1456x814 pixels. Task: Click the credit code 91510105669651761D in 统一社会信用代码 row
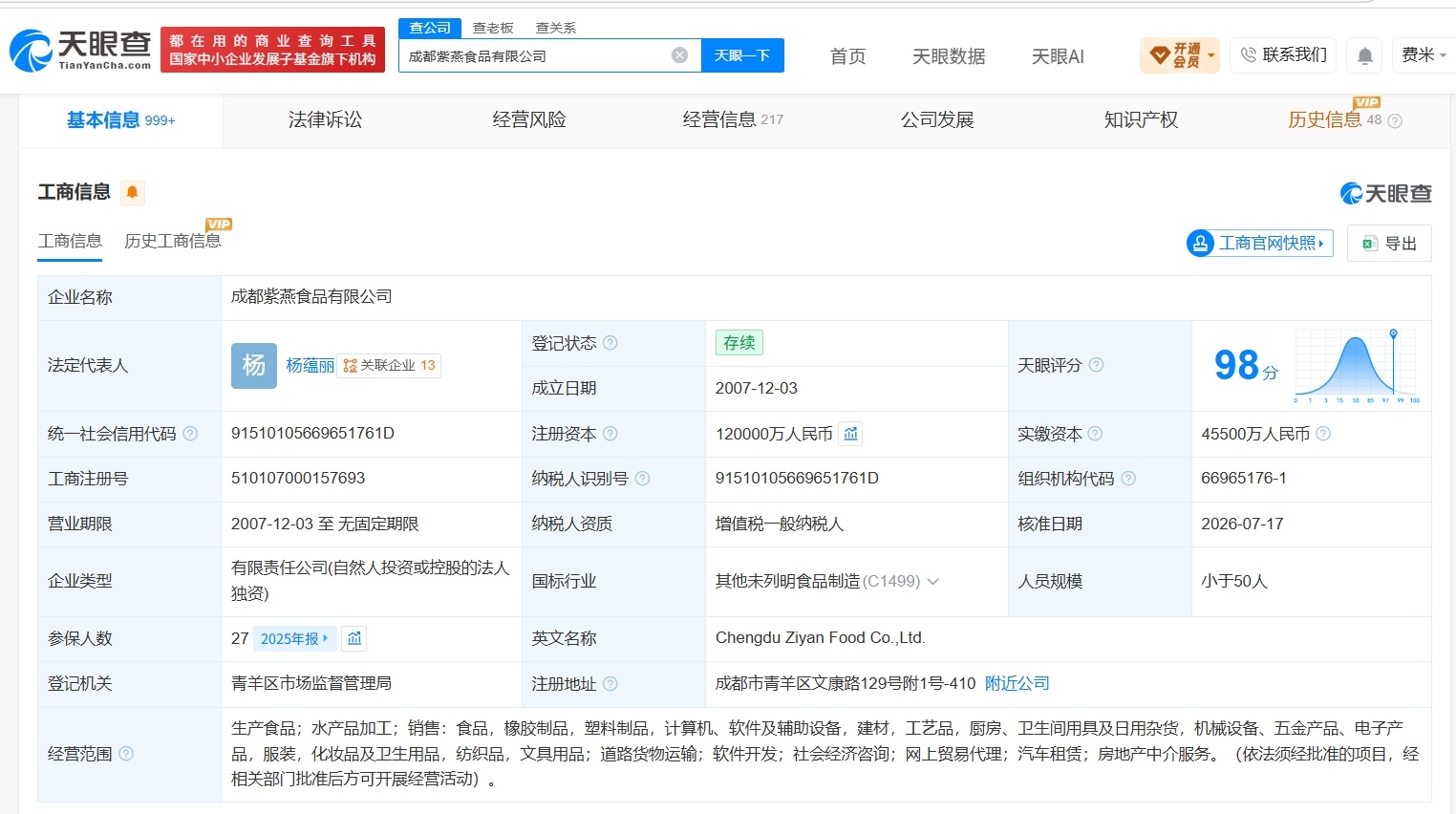click(312, 434)
